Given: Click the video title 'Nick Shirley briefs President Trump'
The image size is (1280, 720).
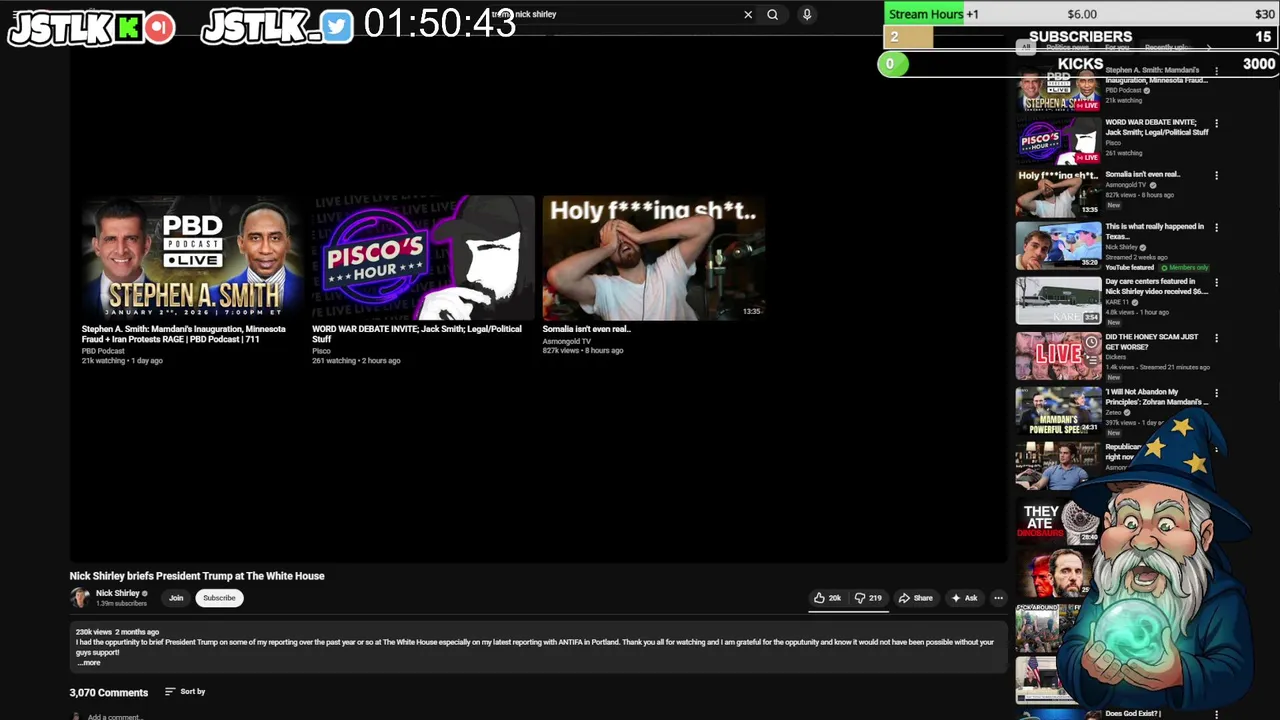Looking at the screenshot, I should point(197,576).
